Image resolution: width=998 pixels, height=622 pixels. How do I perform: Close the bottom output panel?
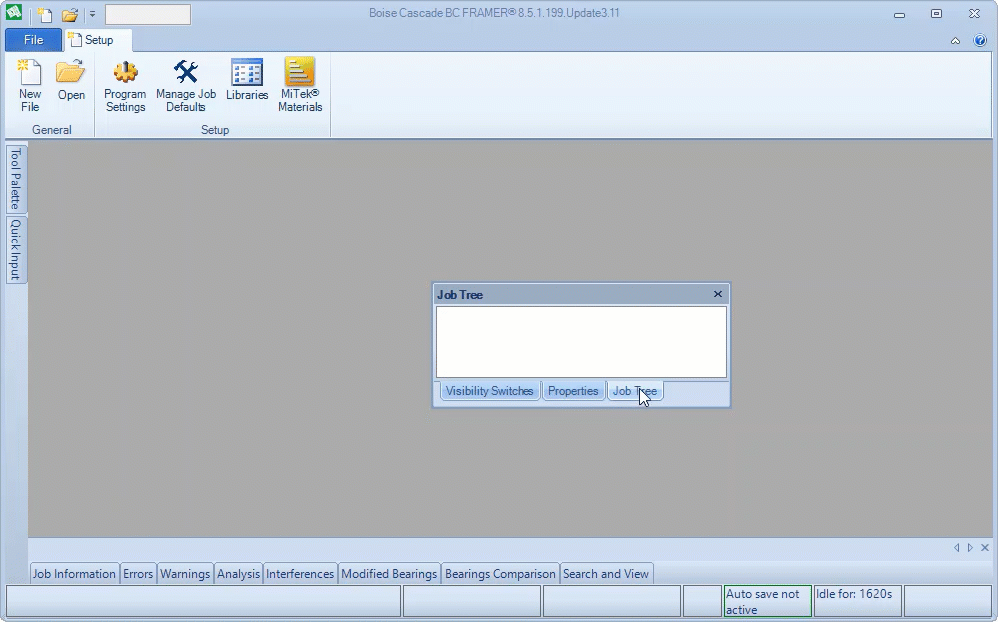[985, 548]
